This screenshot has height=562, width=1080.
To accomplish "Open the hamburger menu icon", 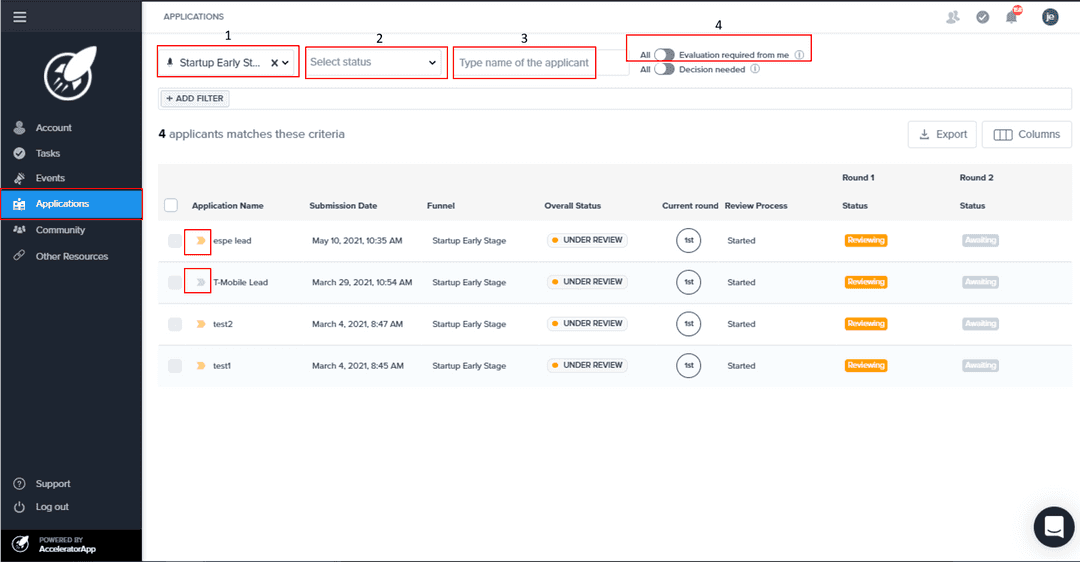I will (x=20, y=17).
